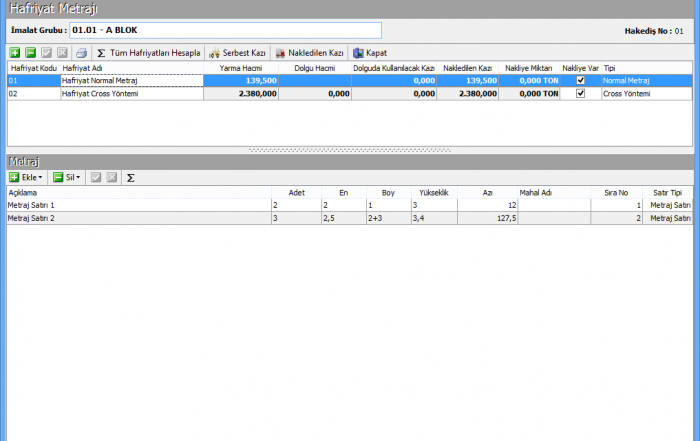Select the Hafriyat Cross Yöntemi row
This screenshot has width=700, height=441.
pos(130,93)
